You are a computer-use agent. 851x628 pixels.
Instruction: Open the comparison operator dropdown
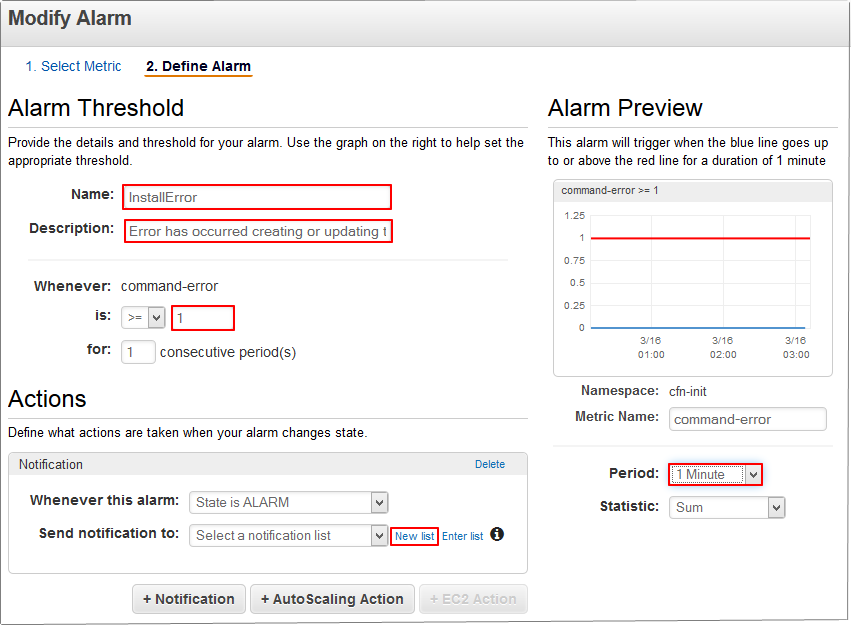(x=143, y=318)
